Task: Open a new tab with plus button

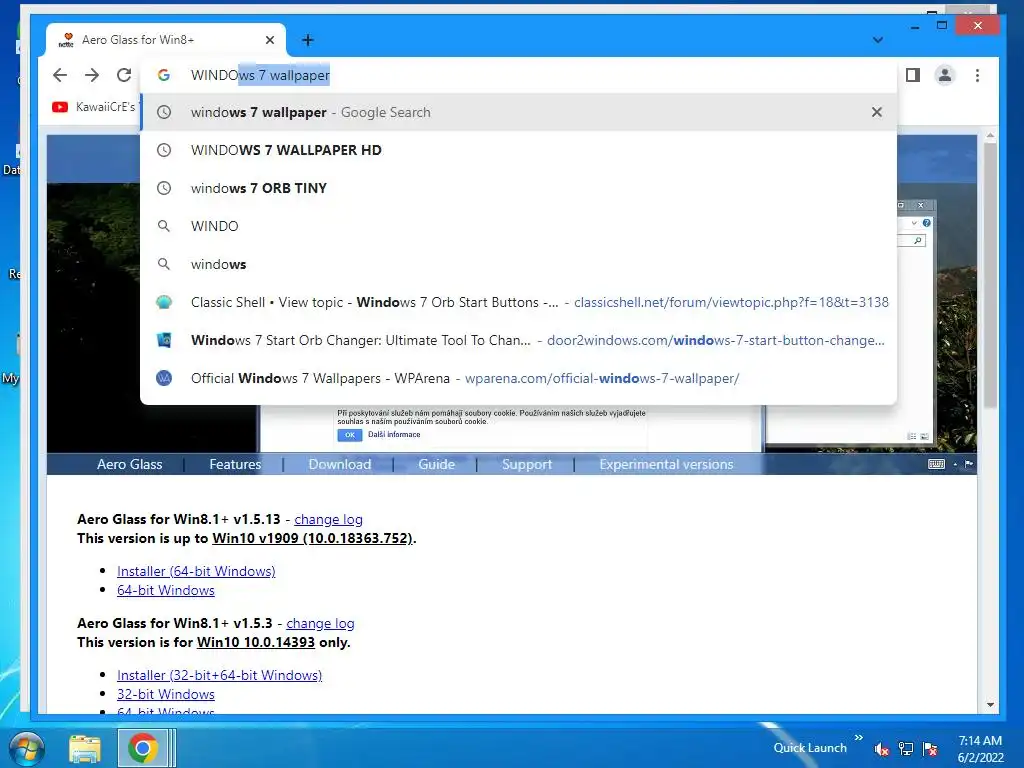Action: coord(308,40)
